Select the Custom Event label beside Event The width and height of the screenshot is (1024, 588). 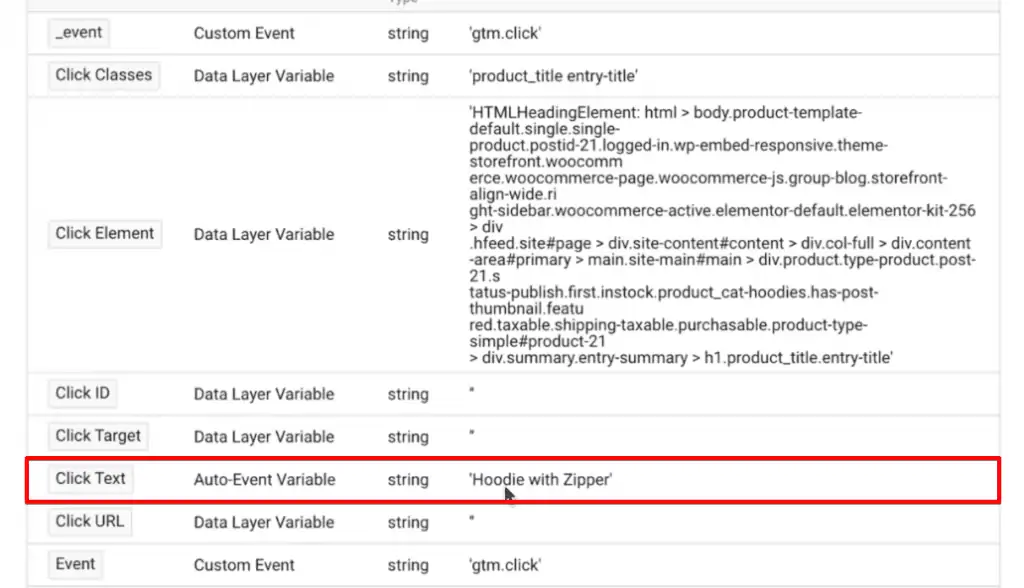(244, 564)
